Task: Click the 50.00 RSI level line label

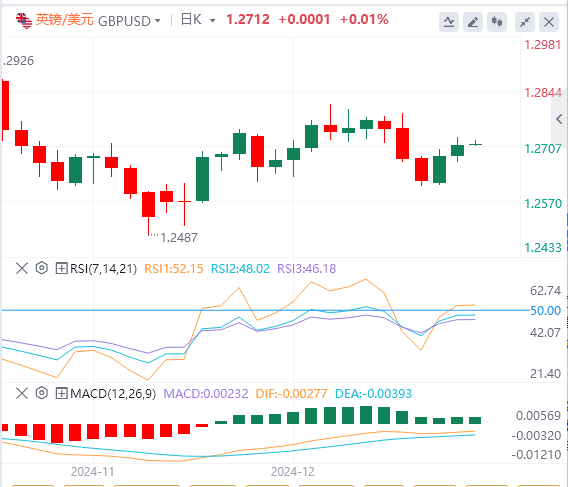Action: (545, 311)
